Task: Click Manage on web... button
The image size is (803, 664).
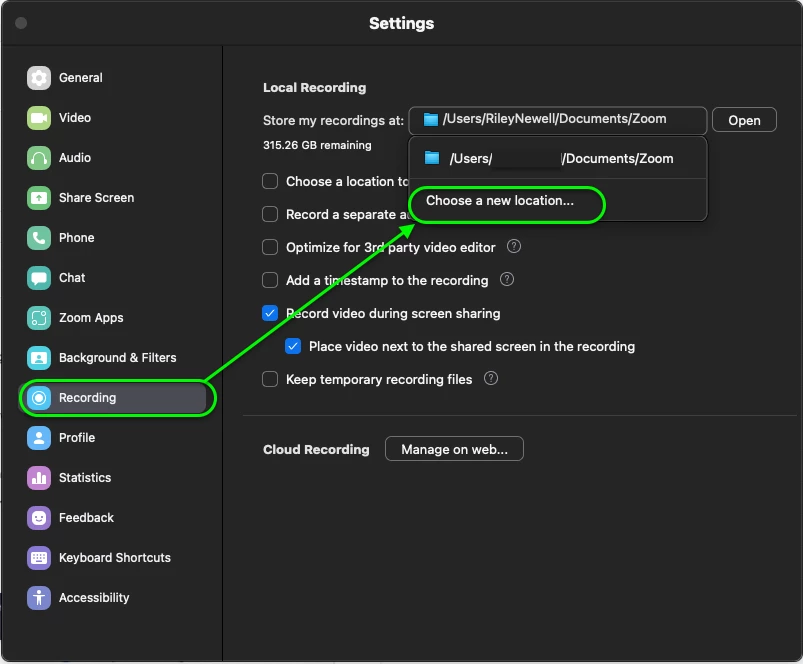Action: [x=454, y=449]
